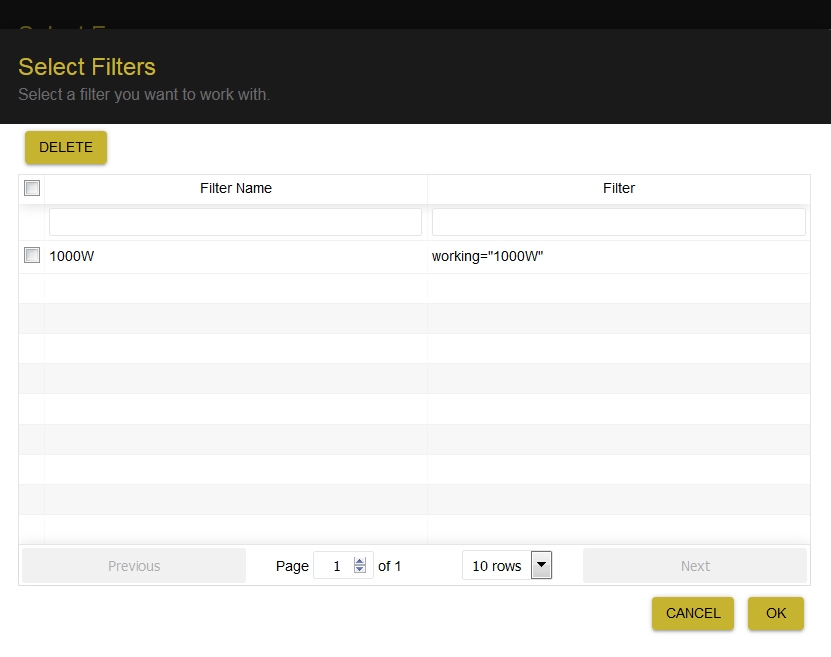Click the Filter Name column header
The width and height of the screenshot is (831, 657).
tap(236, 189)
